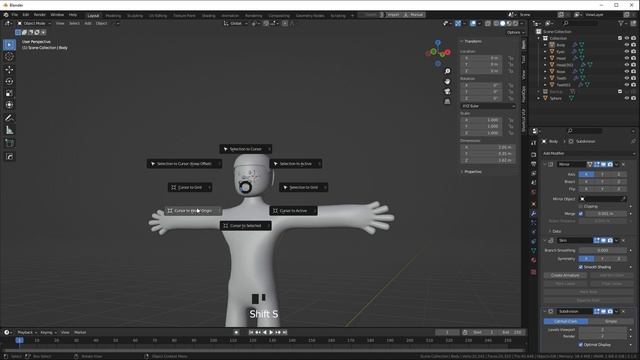
Task: Toggle the Clipping checkbox in Mirror modifier
Action: [581, 207]
